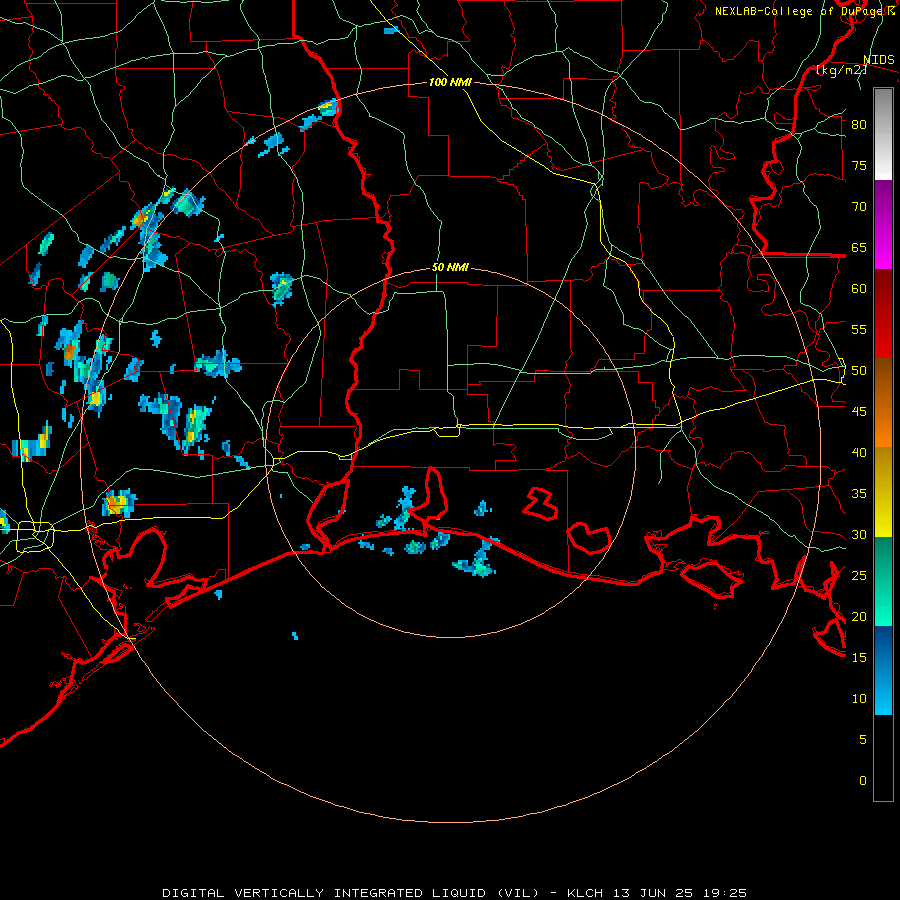Viewport: 900px width, 900px height.
Task: Click the purple-magenta color bar segment
Action: tap(883, 224)
